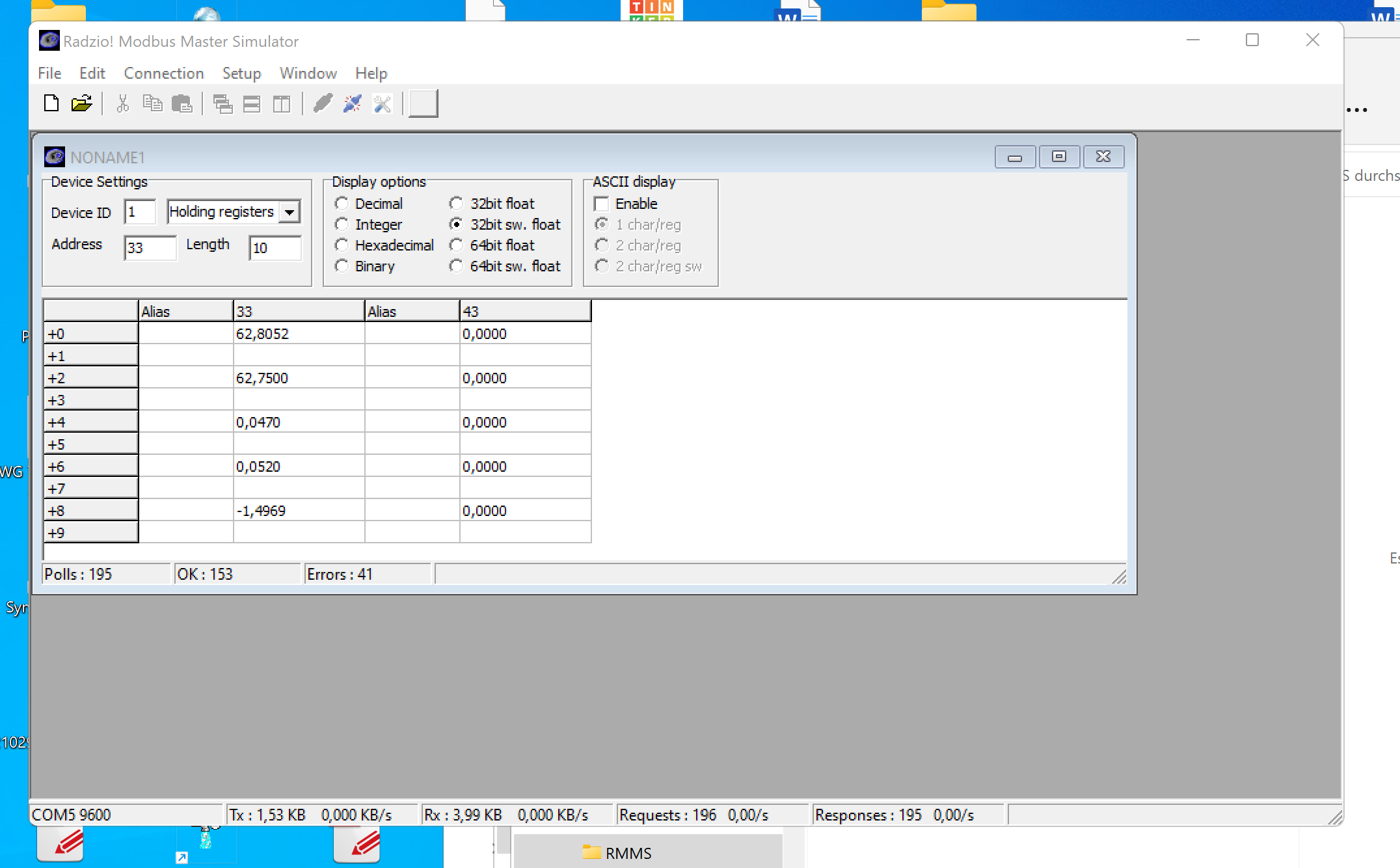
Task: Click the Disconnect plug toolbar icon
Action: [x=352, y=103]
